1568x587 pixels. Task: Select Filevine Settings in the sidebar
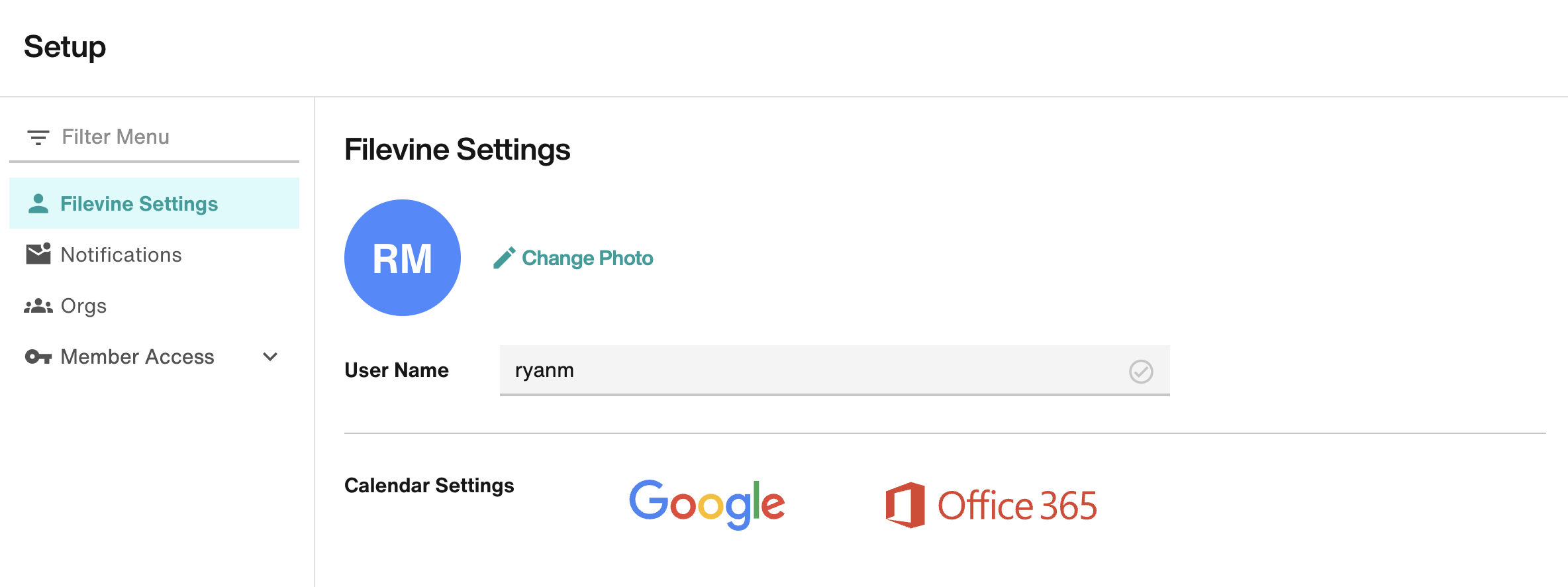pyautogui.click(x=138, y=203)
